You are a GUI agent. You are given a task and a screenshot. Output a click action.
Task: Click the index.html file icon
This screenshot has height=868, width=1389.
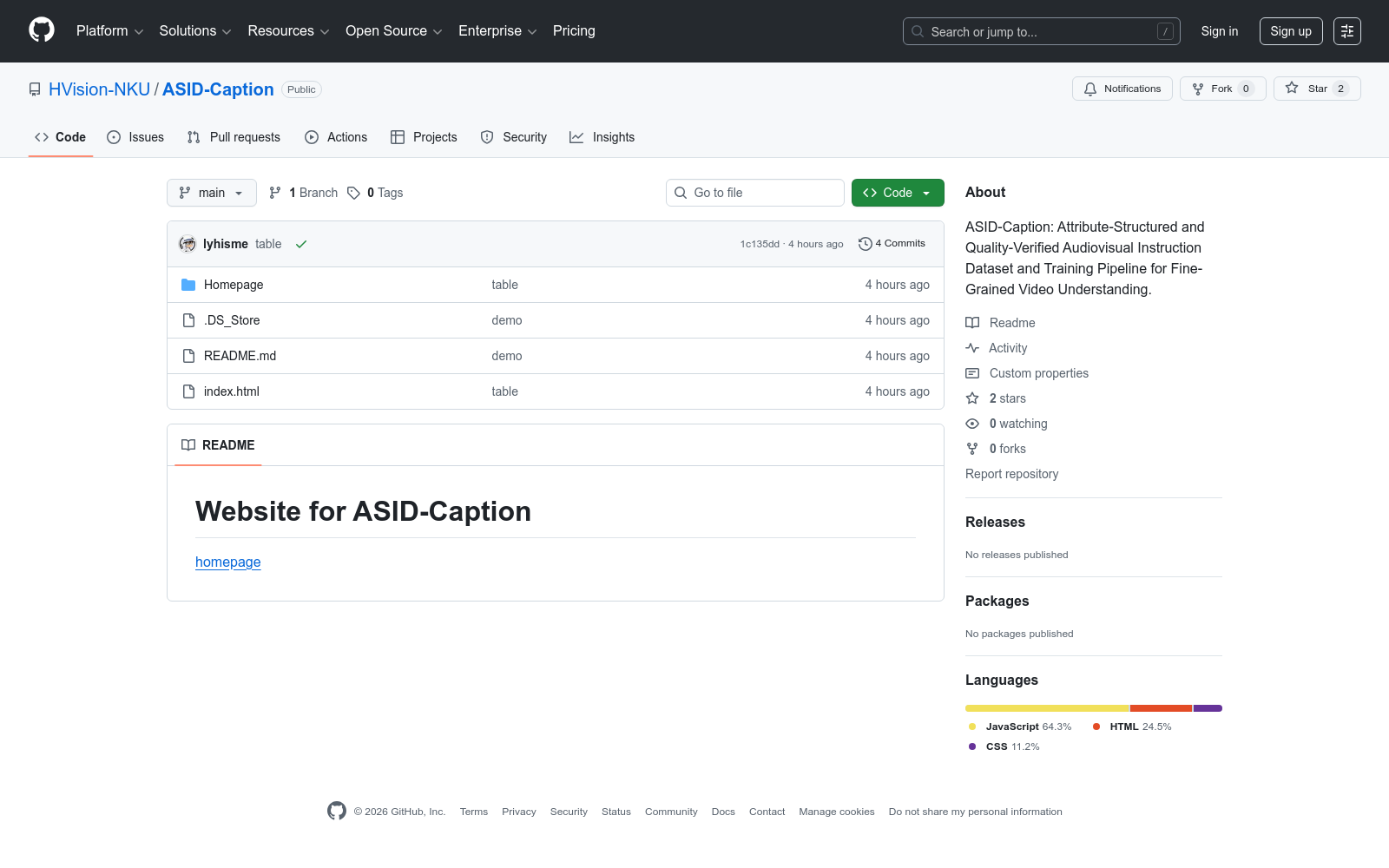click(188, 391)
